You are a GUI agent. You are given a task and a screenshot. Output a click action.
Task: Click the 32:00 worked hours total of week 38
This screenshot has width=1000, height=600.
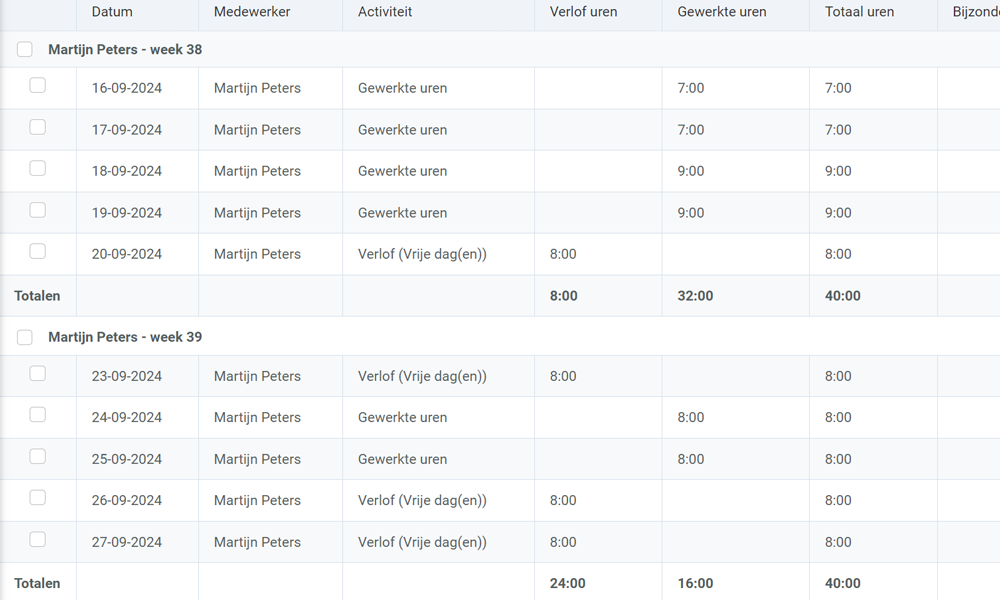(695, 296)
